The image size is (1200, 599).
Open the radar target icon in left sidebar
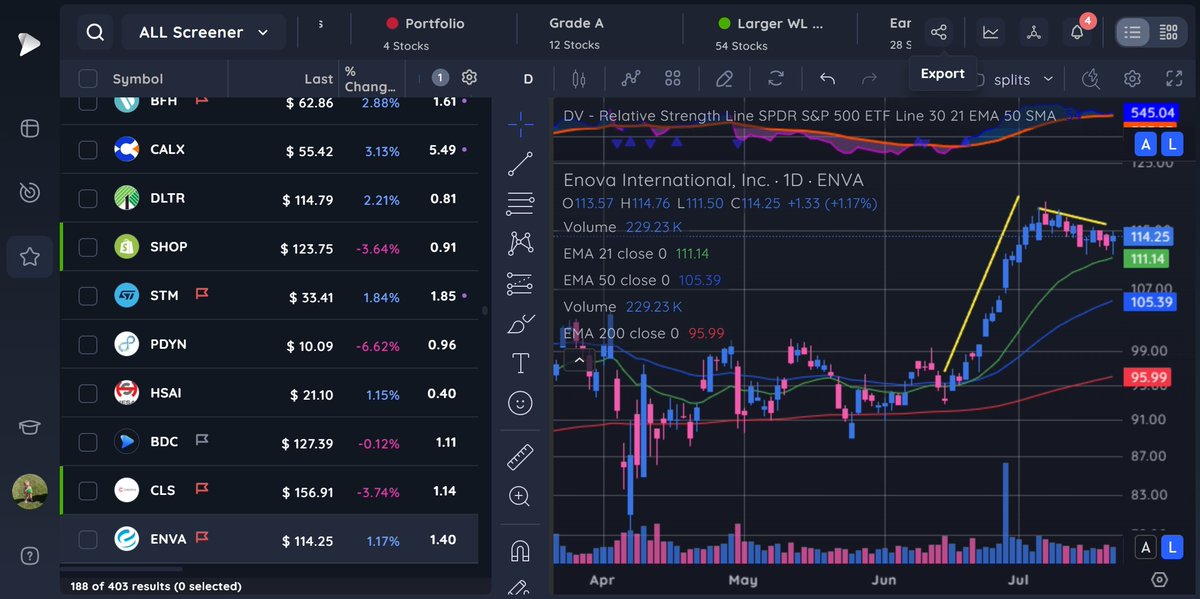pos(29,193)
